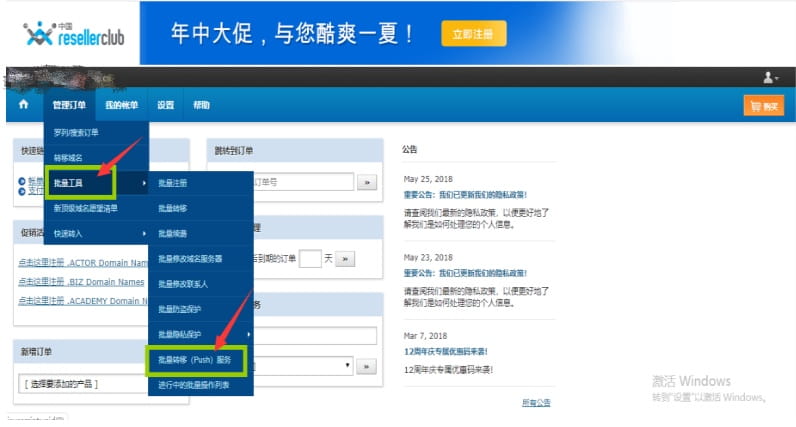
Task: Click the 立即注册 banner button
Action: pyautogui.click(x=473, y=34)
